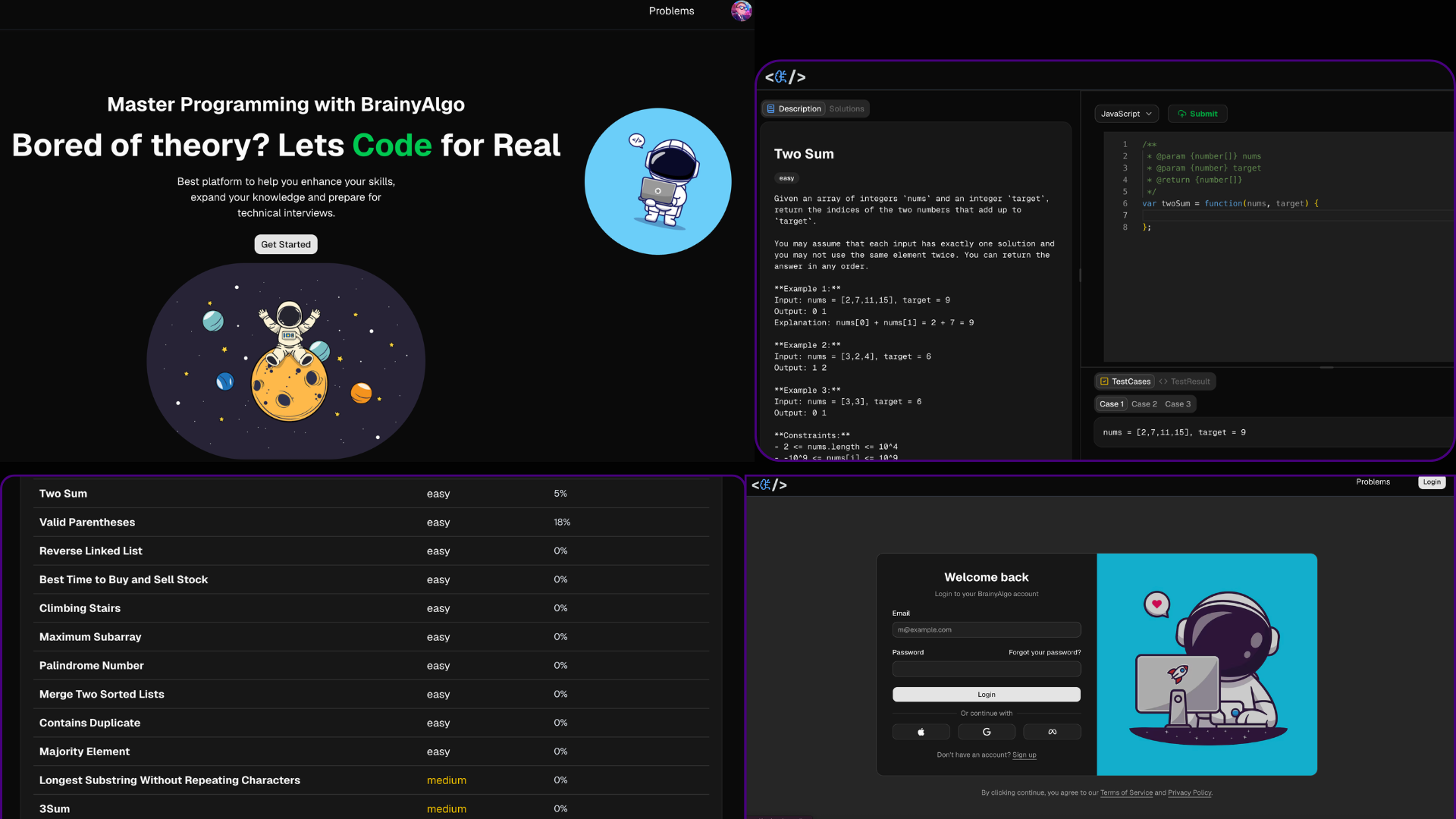The width and height of the screenshot is (1456, 819).
Task: Open the user avatar in the top navigation
Action: click(x=741, y=11)
